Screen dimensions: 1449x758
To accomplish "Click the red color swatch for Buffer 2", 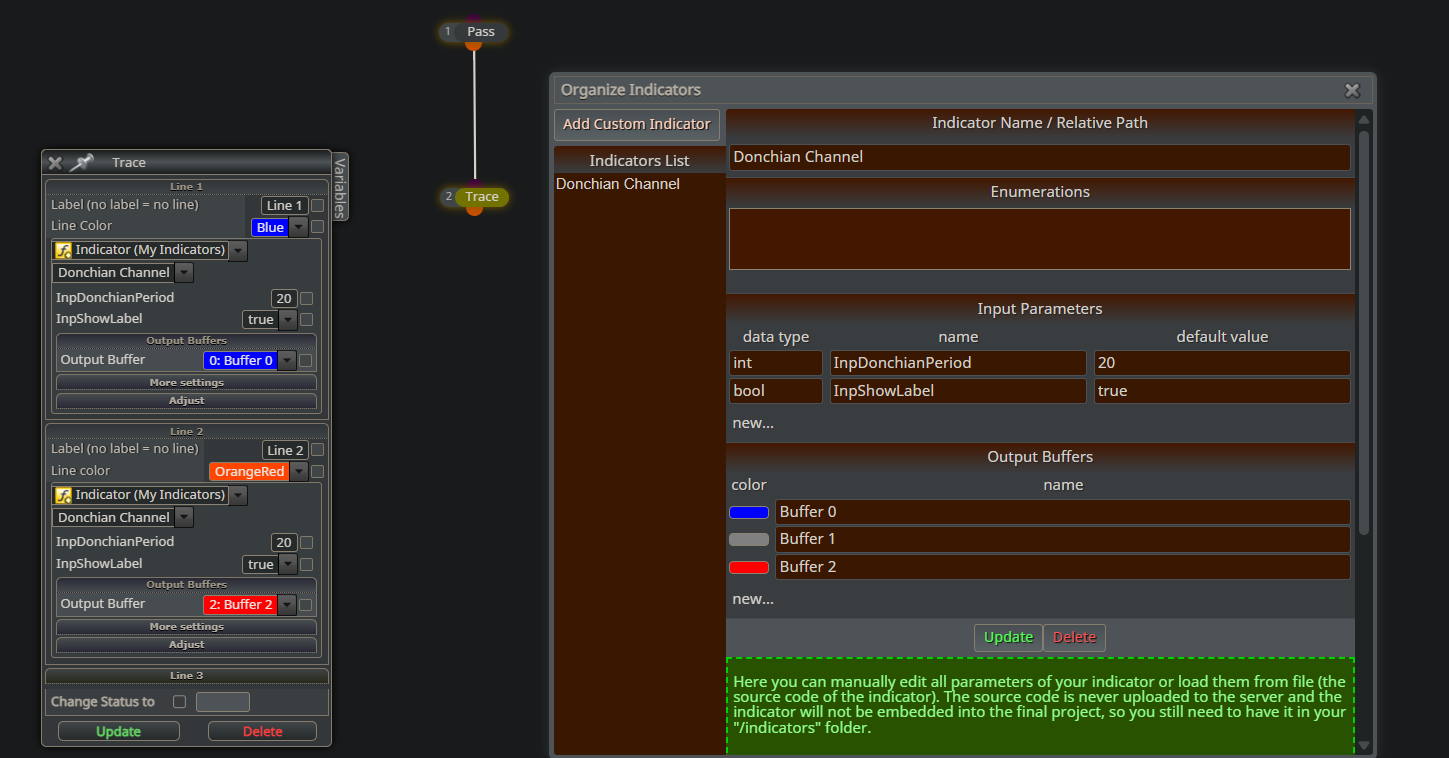I will 749,567.
